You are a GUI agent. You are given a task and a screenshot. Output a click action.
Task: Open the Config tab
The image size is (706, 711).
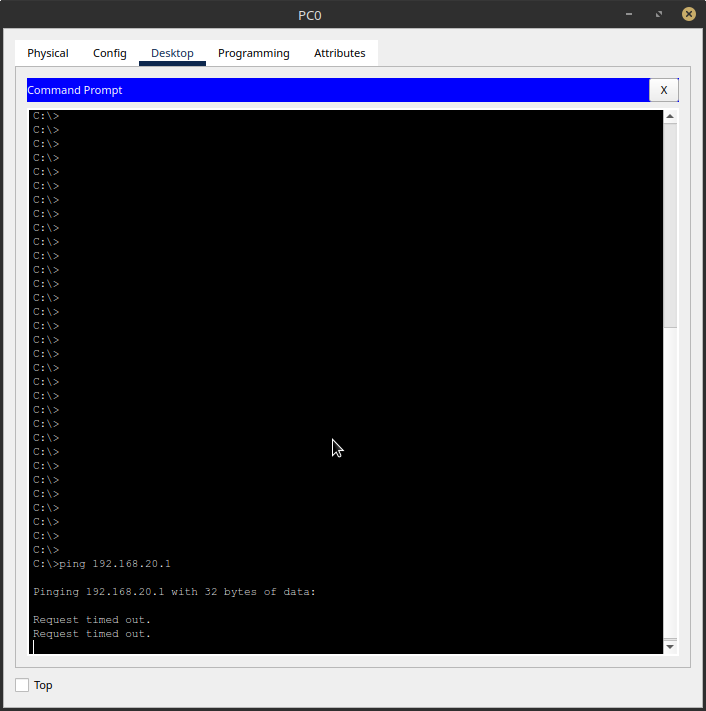pyautogui.click(x=110, y=53)
